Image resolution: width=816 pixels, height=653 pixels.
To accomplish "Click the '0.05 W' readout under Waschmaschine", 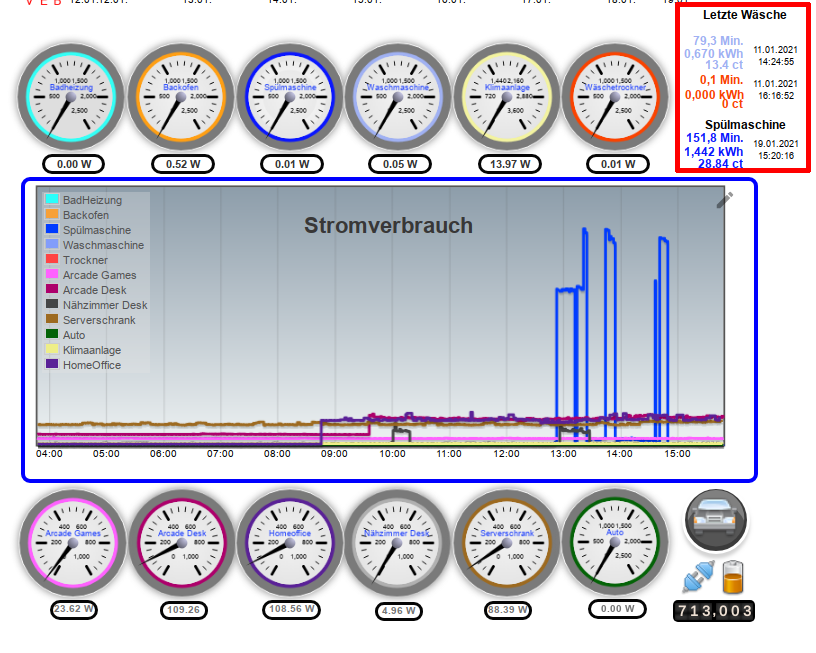I will 400,164.
